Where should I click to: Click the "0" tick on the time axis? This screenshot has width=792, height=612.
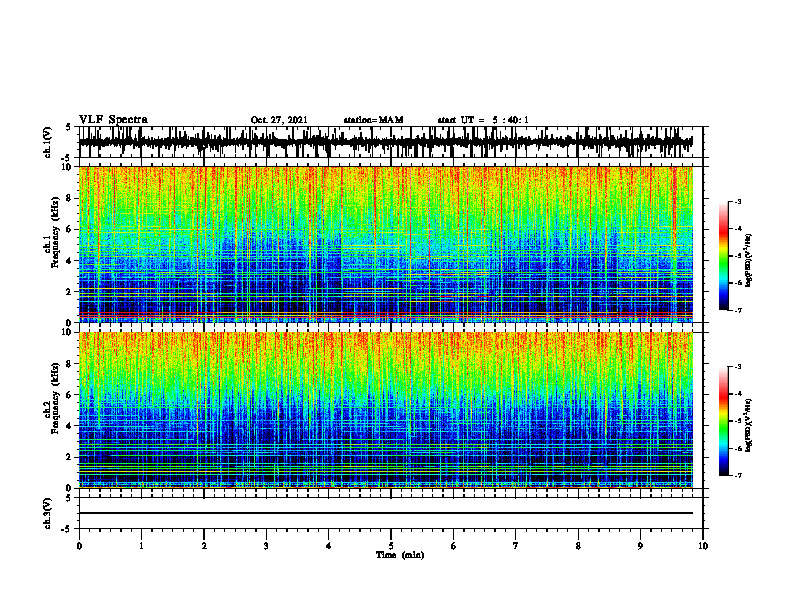[79, 546]
